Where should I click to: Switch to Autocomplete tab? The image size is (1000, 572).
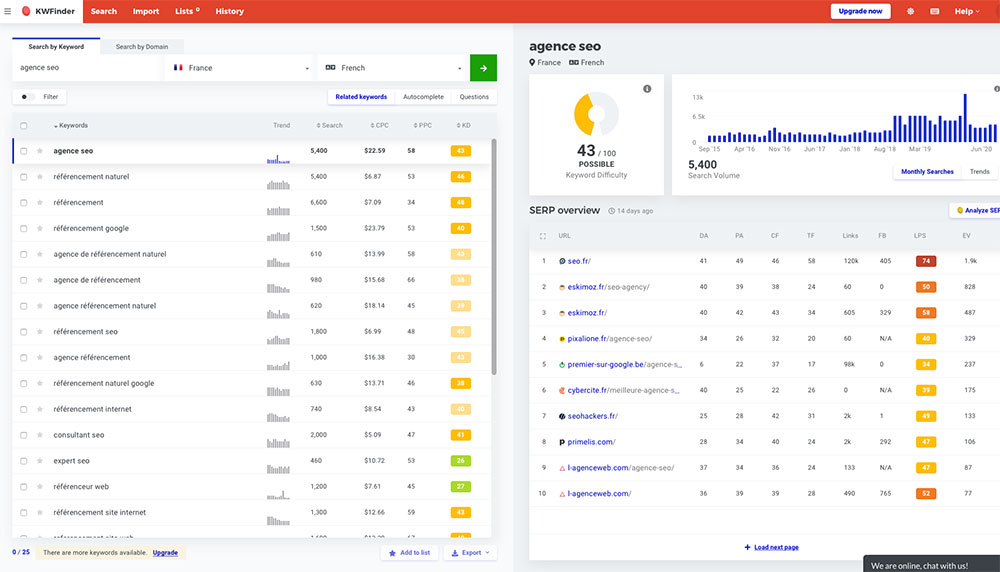coord(423,97)
